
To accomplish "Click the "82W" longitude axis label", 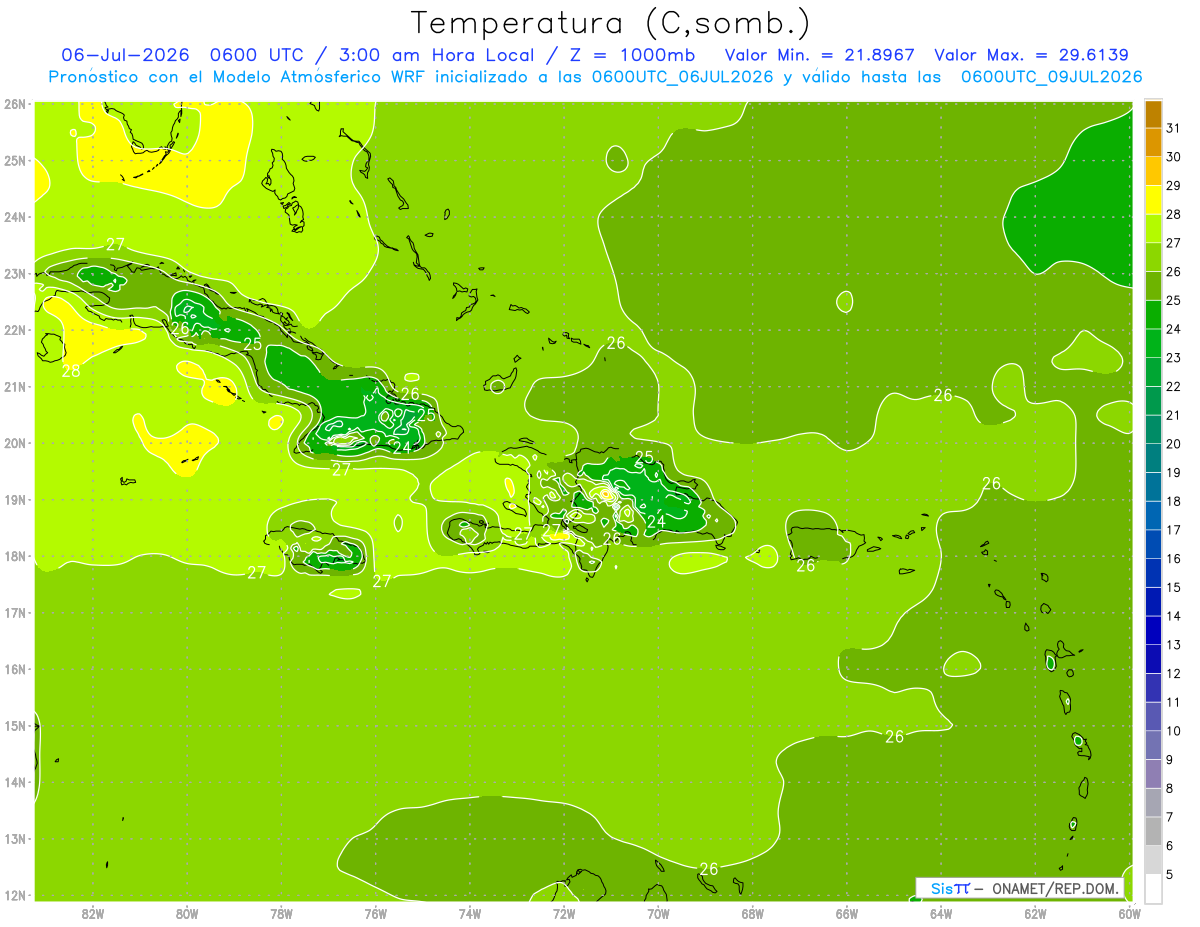I will (x=93, y=912).
